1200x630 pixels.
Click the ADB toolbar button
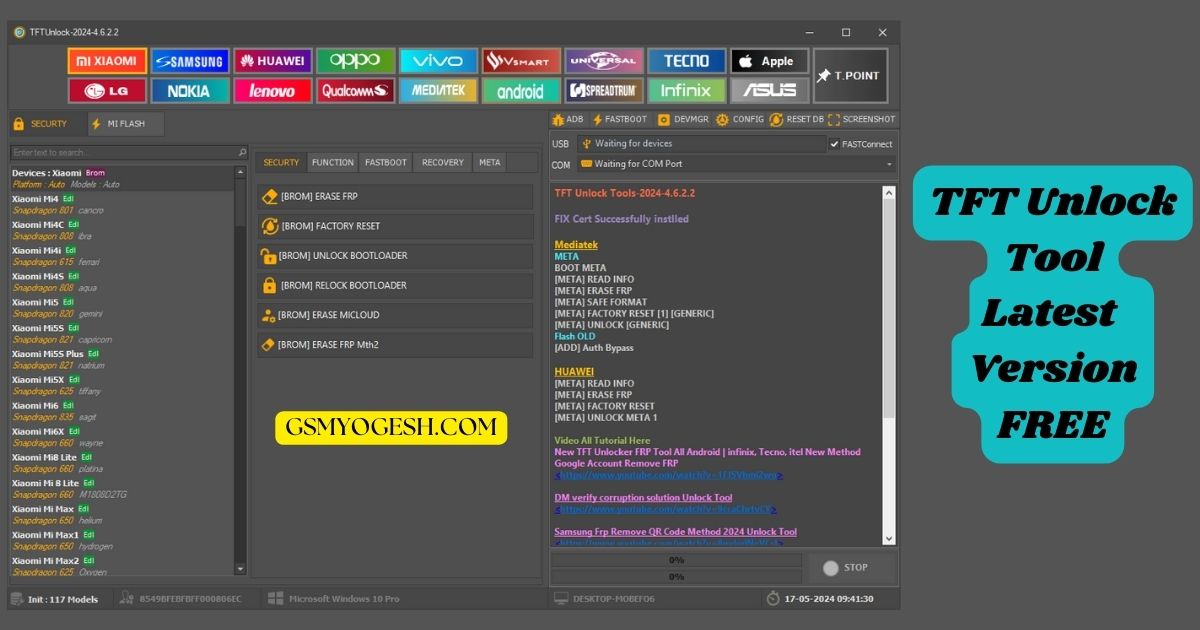pyautogui.click(x=568, y=119)
